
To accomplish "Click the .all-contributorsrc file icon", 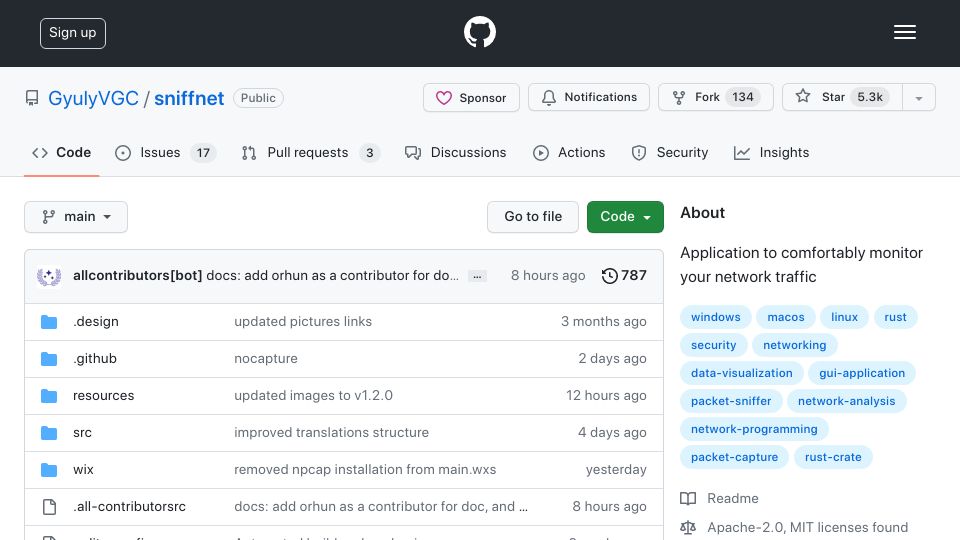I will tap(49, 507).
